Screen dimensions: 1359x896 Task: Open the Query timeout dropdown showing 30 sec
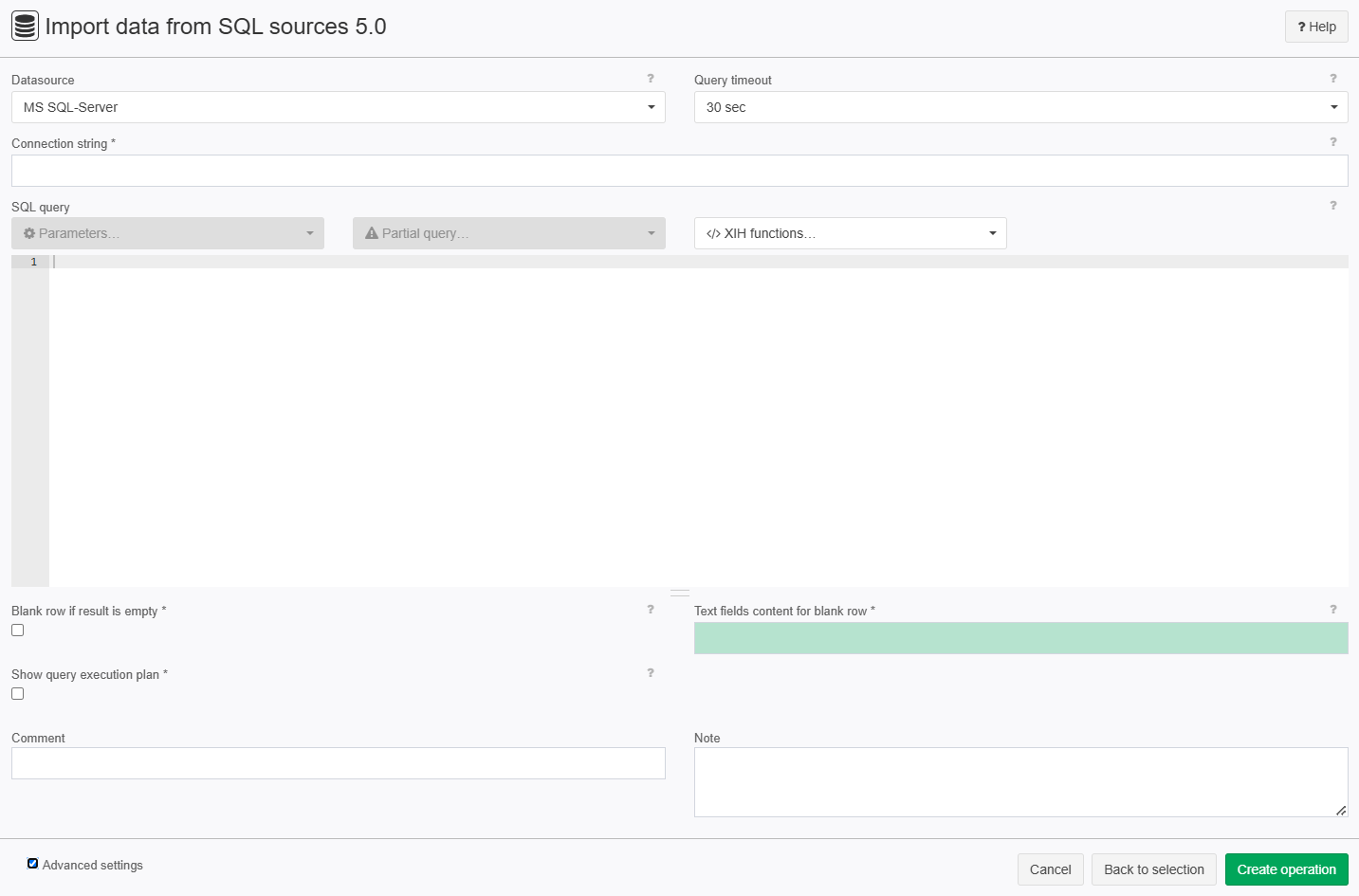(1021, 107)
